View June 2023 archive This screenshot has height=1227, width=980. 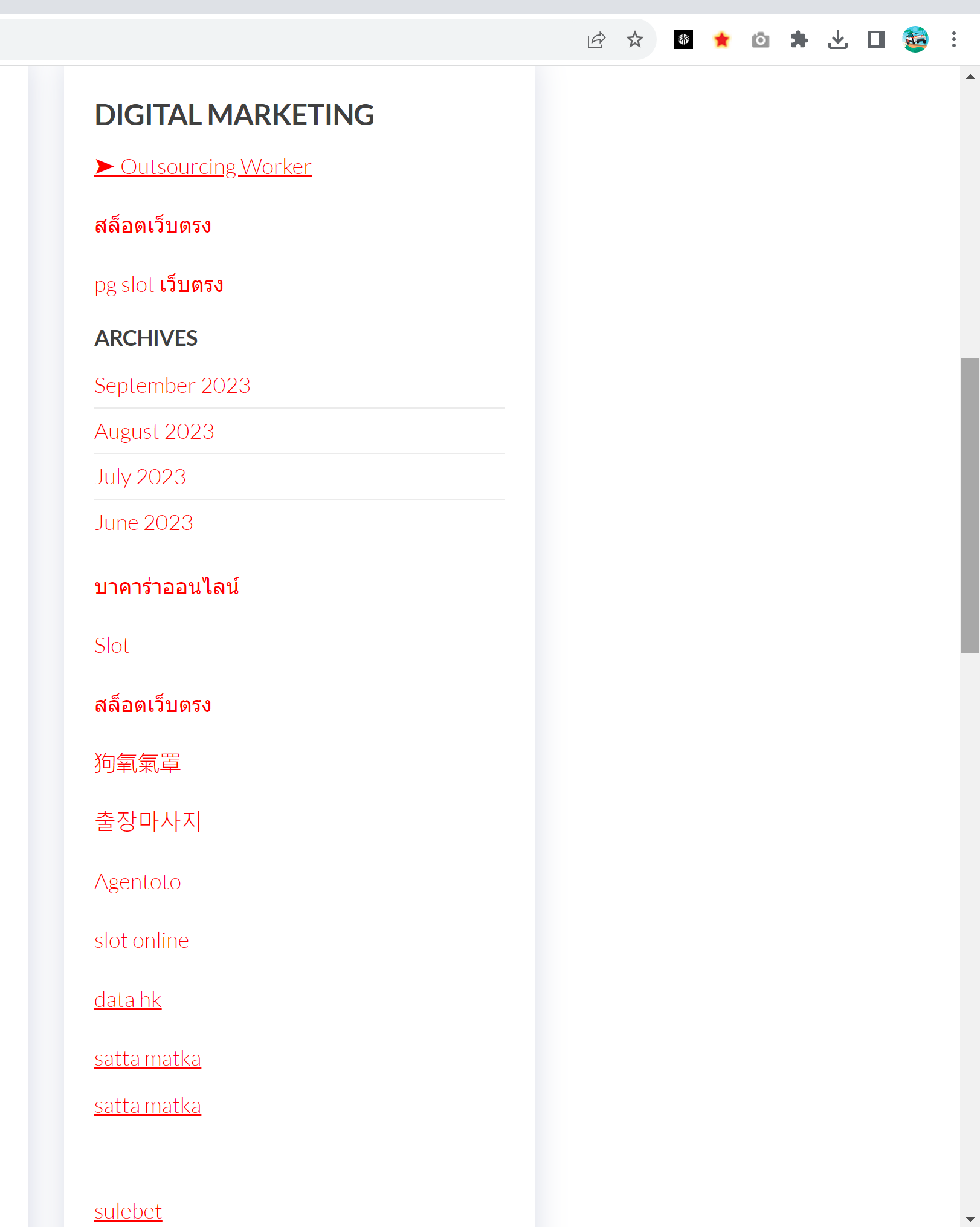[x=144, y=523]
